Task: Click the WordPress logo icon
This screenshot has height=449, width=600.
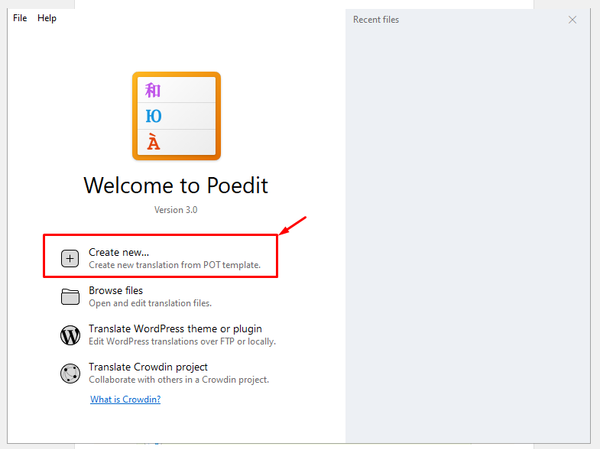Action: (70, 335)
